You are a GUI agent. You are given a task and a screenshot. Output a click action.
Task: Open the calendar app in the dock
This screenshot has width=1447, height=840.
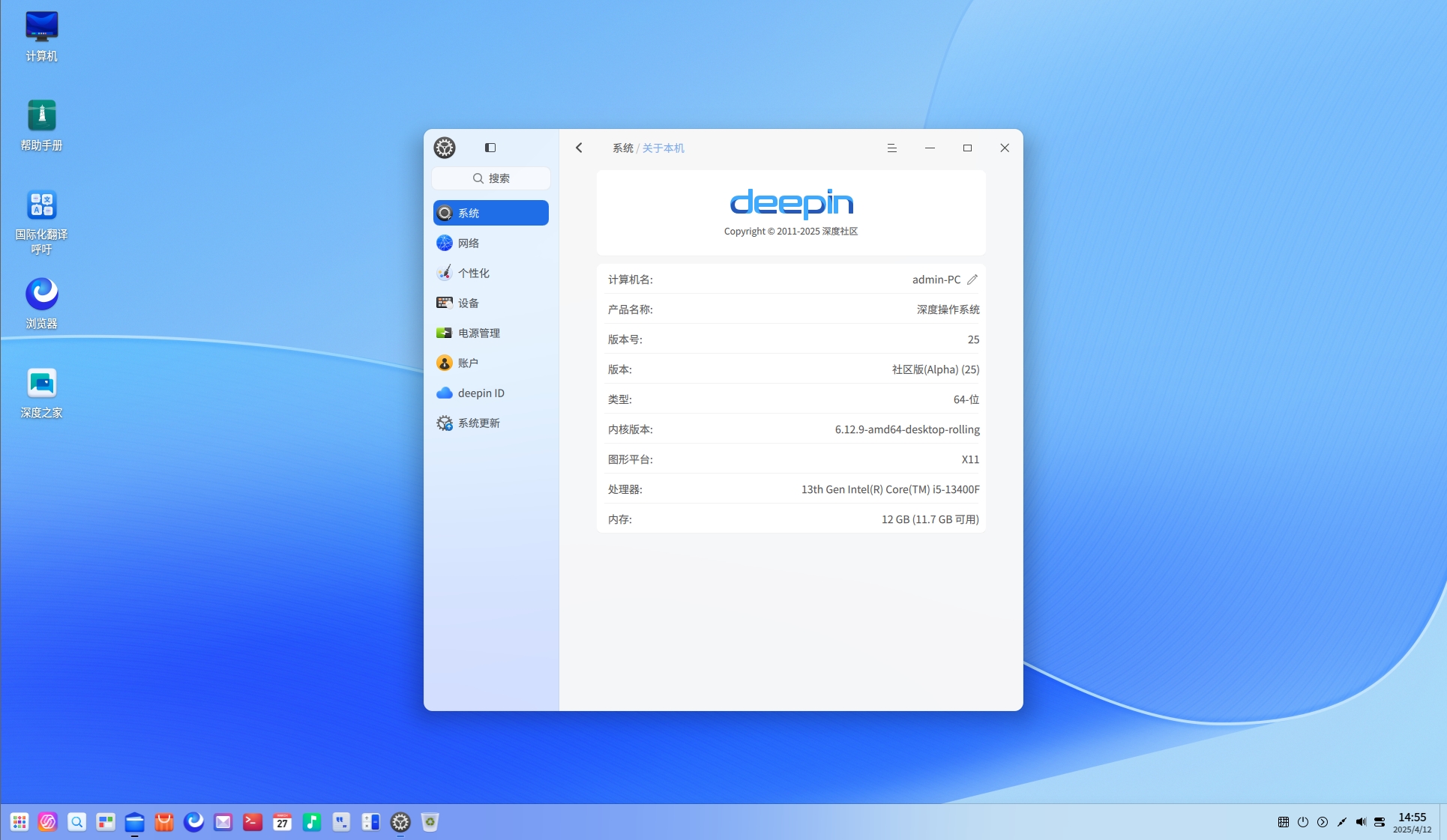click(x=283, y=822)
